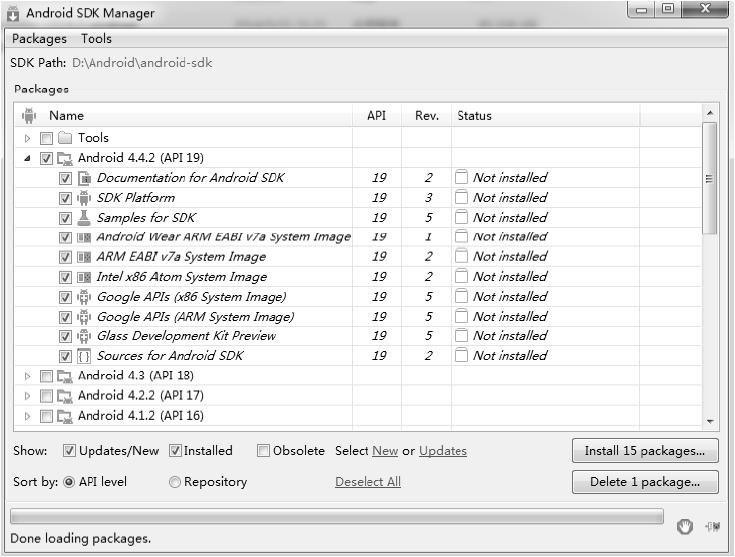
Task: Open the Packages menu
Action: pyautogui.click(x=39, y=39)
